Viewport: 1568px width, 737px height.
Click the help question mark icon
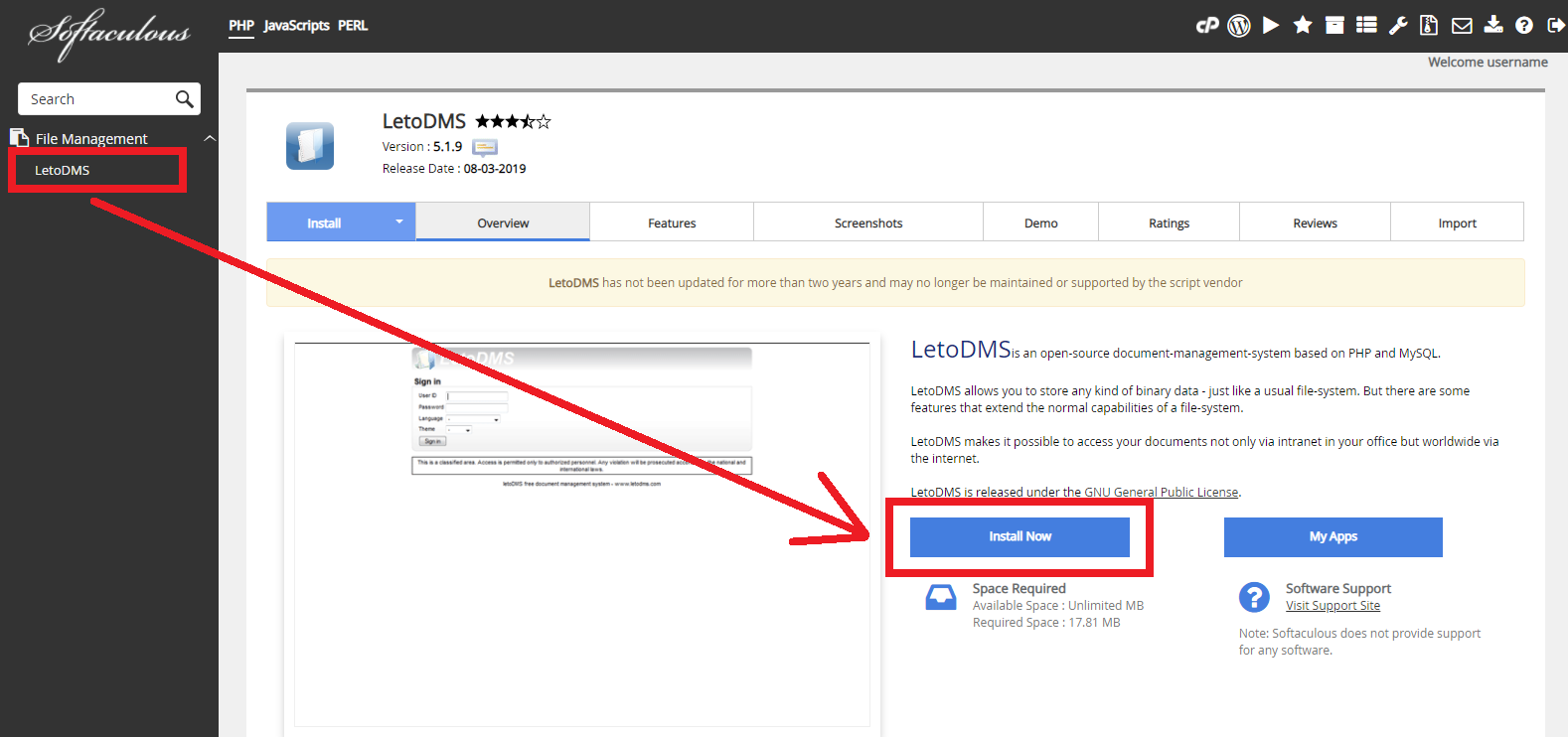(x=1524, y=26)
